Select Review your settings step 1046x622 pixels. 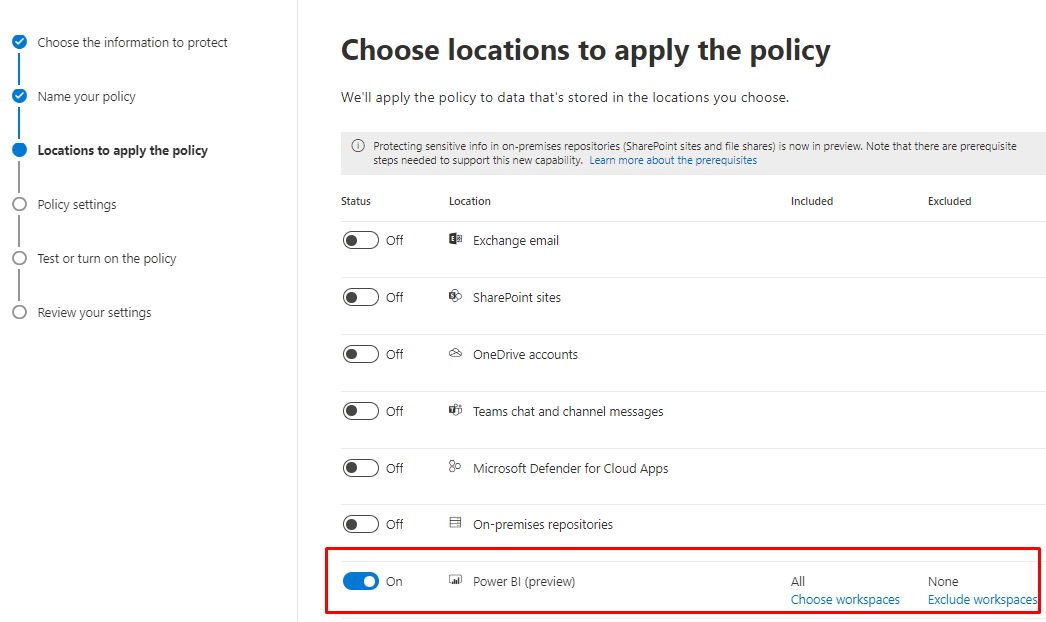click(x=94, y=313)
